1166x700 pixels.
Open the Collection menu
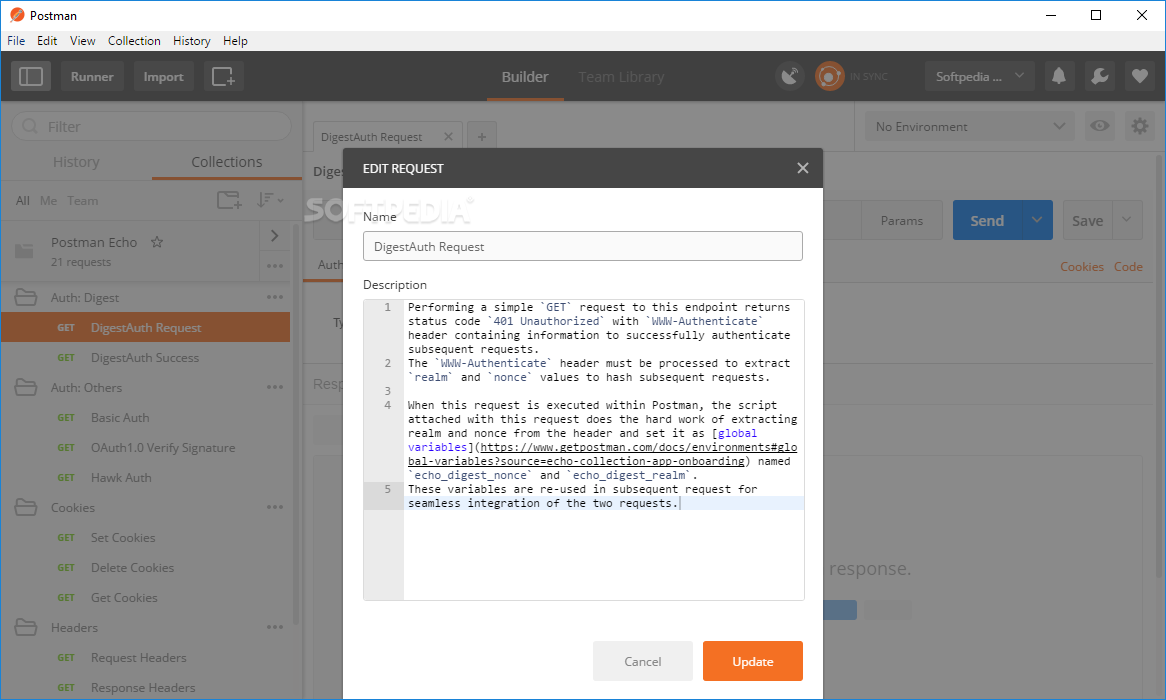click(x=134, y=41)
